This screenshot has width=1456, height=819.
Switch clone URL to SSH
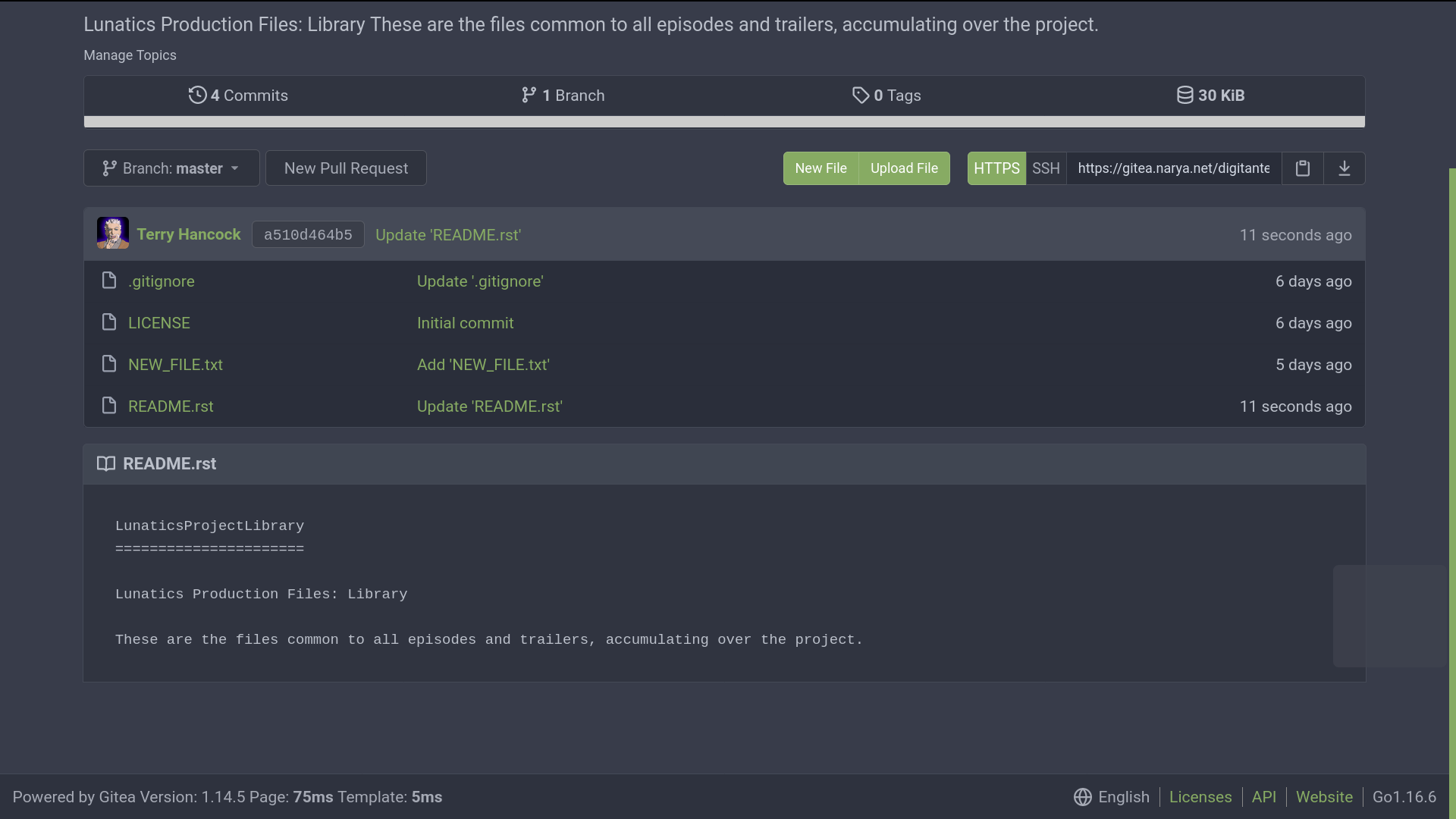[1045, 168]
